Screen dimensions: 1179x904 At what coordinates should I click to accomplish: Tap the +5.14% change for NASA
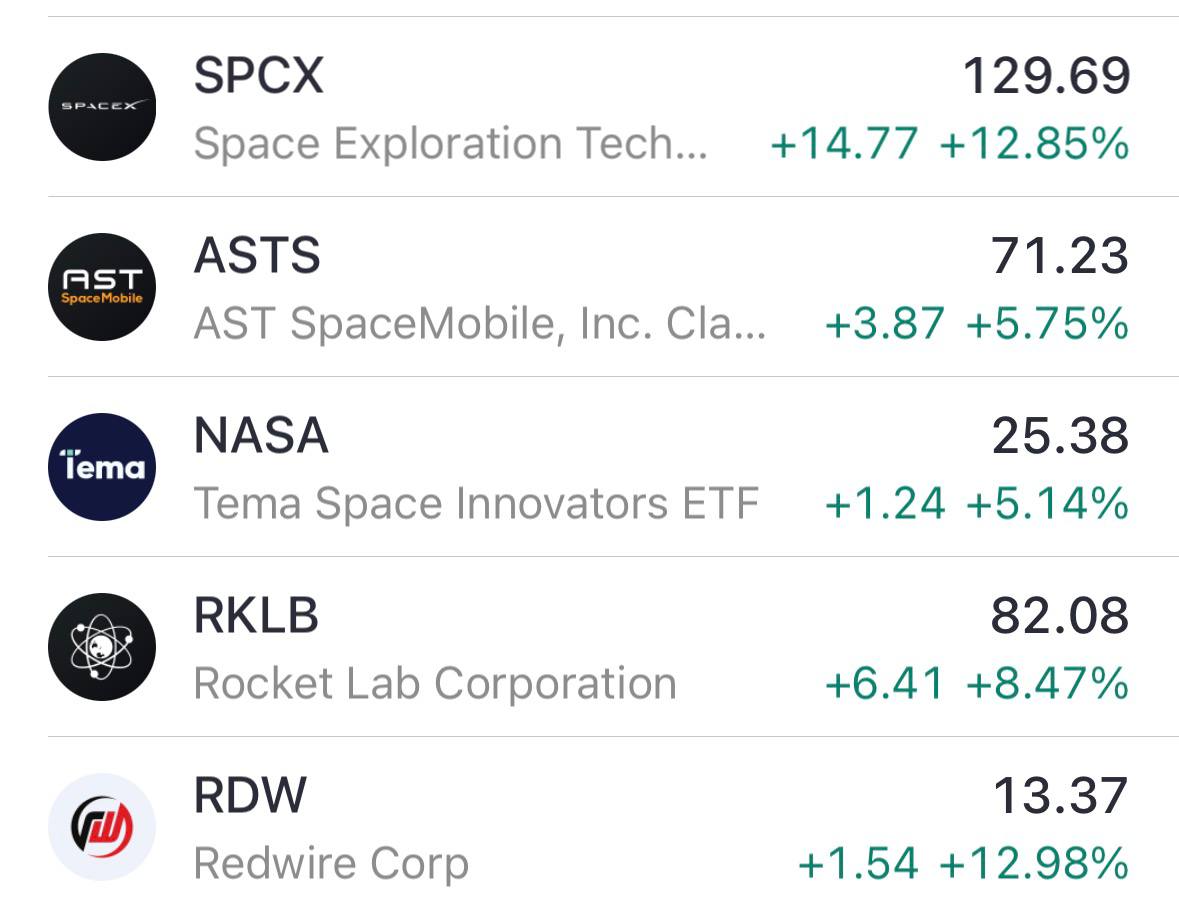click(1047, 503)
